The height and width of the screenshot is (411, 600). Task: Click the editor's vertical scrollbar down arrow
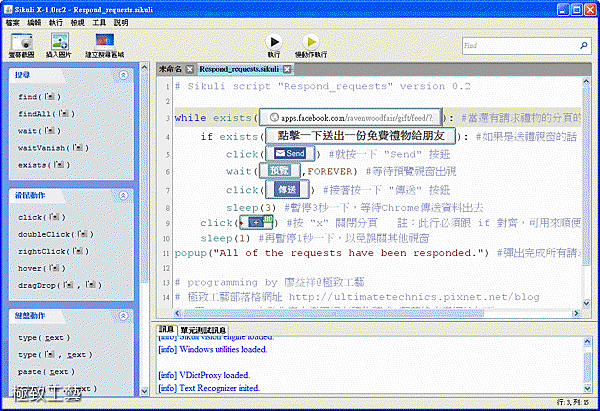pos(586,303)
